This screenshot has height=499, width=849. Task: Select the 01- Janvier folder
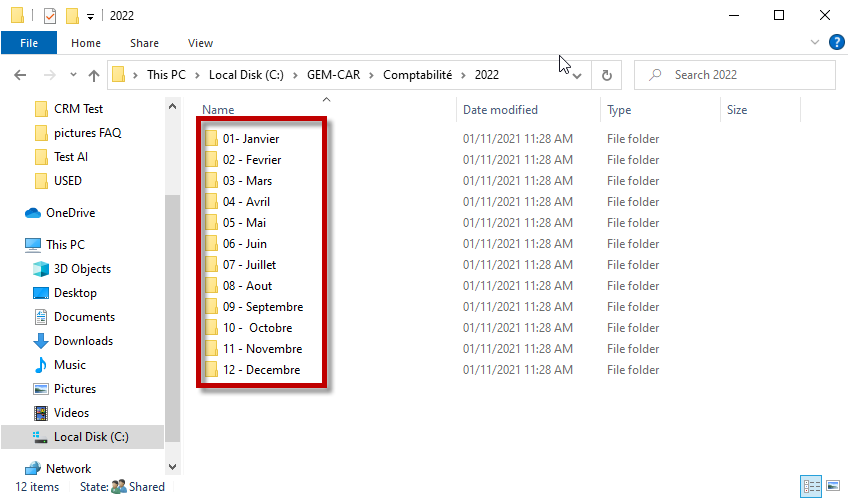(x=251, y=139)
